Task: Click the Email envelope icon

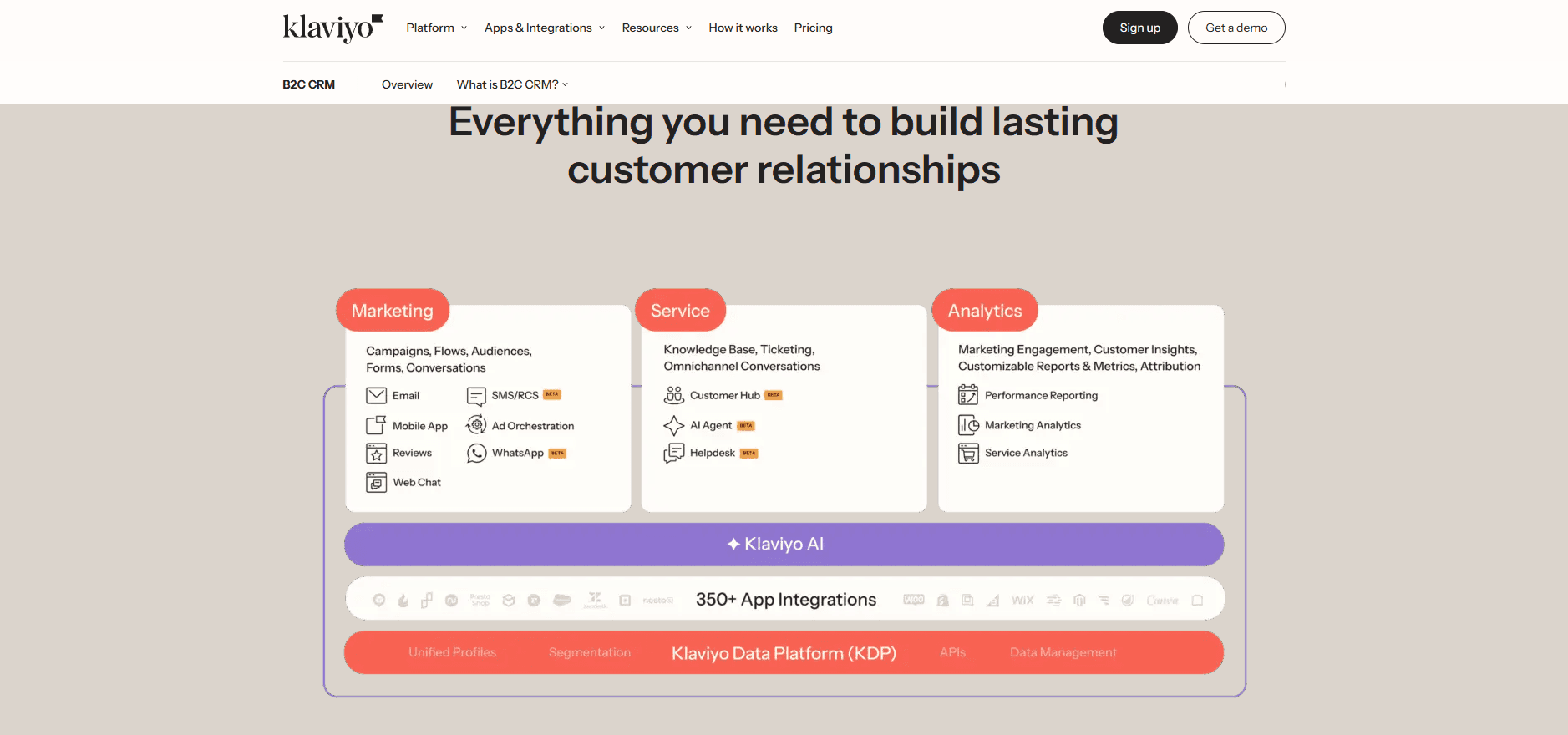Action: (x=376, y=395)
